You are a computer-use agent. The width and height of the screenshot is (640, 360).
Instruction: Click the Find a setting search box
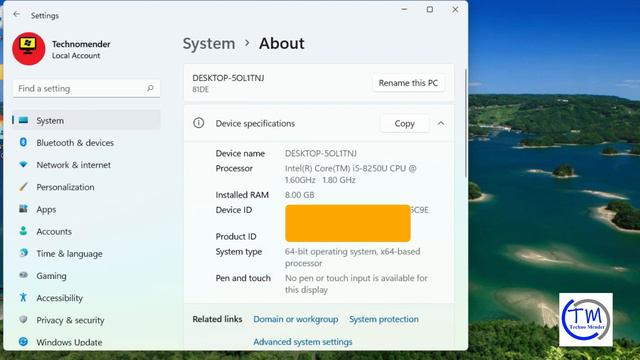pyautogui.click(x=86, y=89)
